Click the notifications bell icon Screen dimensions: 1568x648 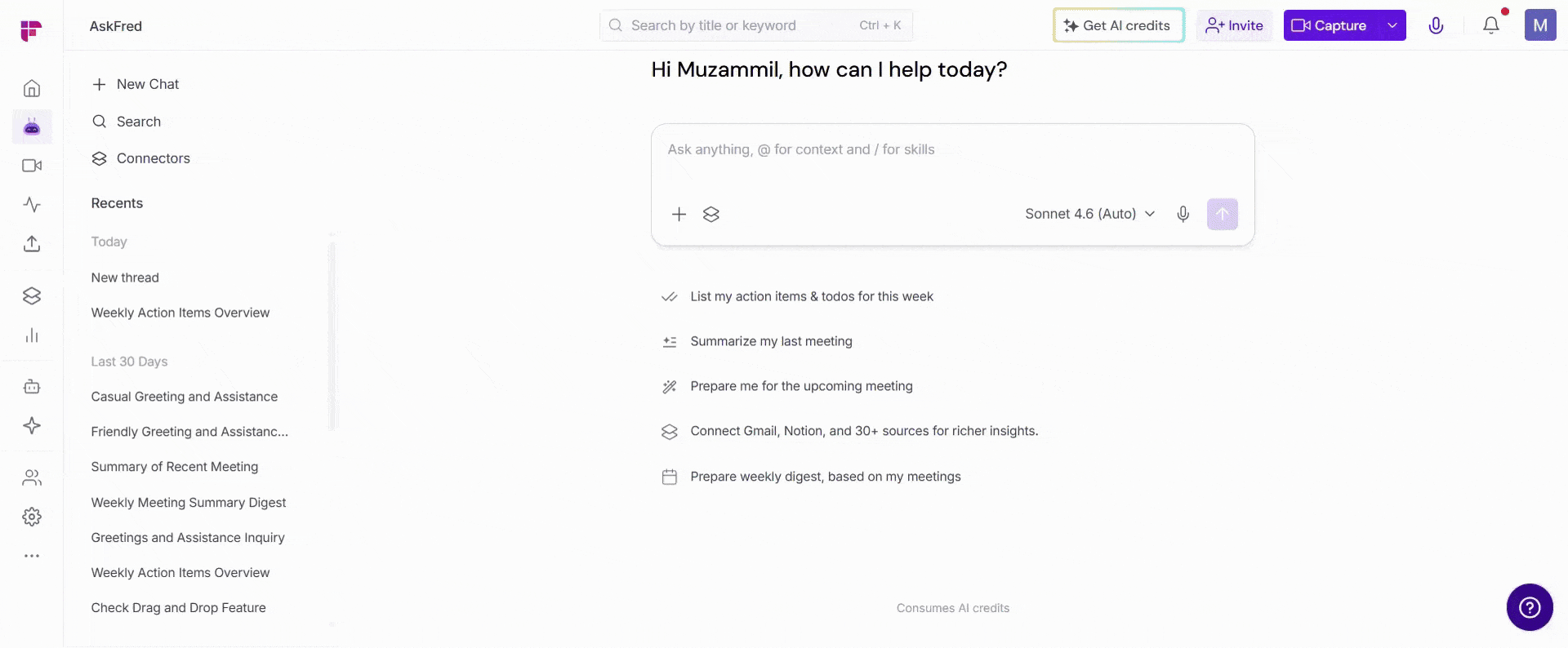[x=1491, y=25]
